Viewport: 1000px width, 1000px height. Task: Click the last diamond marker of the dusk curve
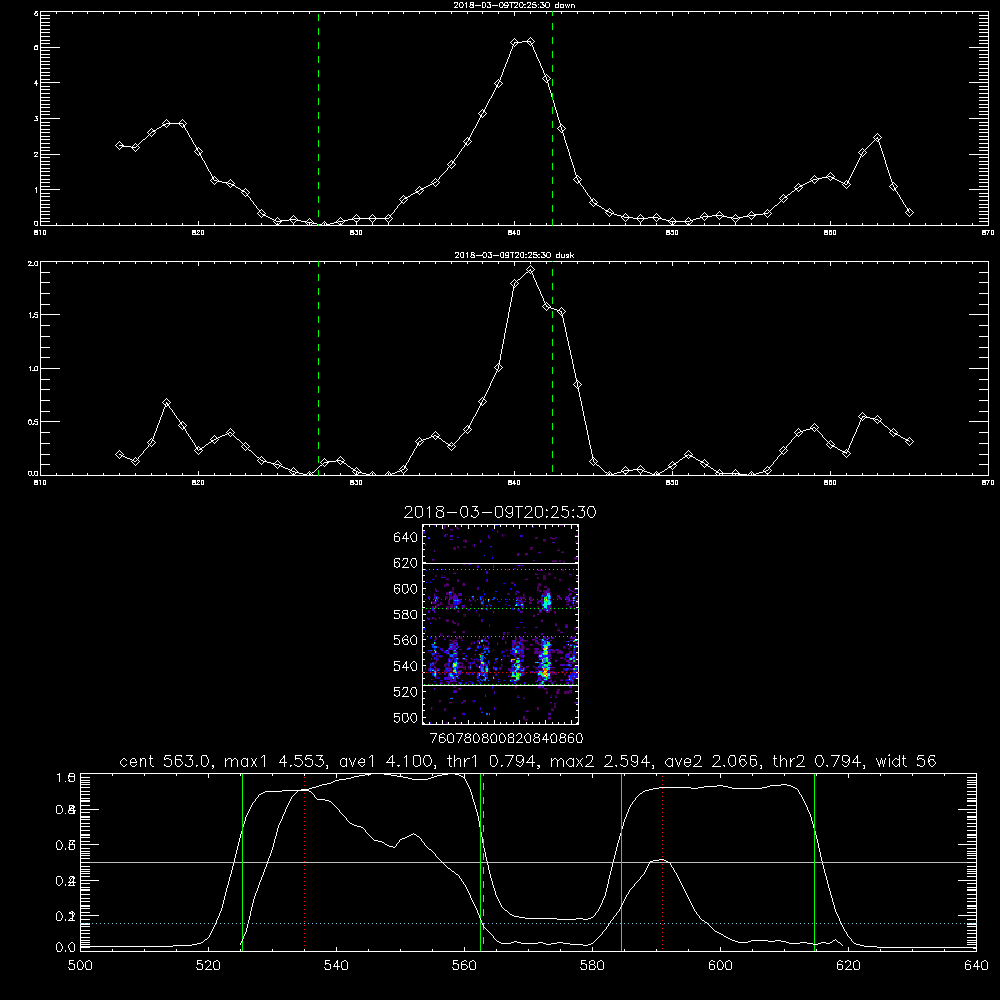click(909, 441)
